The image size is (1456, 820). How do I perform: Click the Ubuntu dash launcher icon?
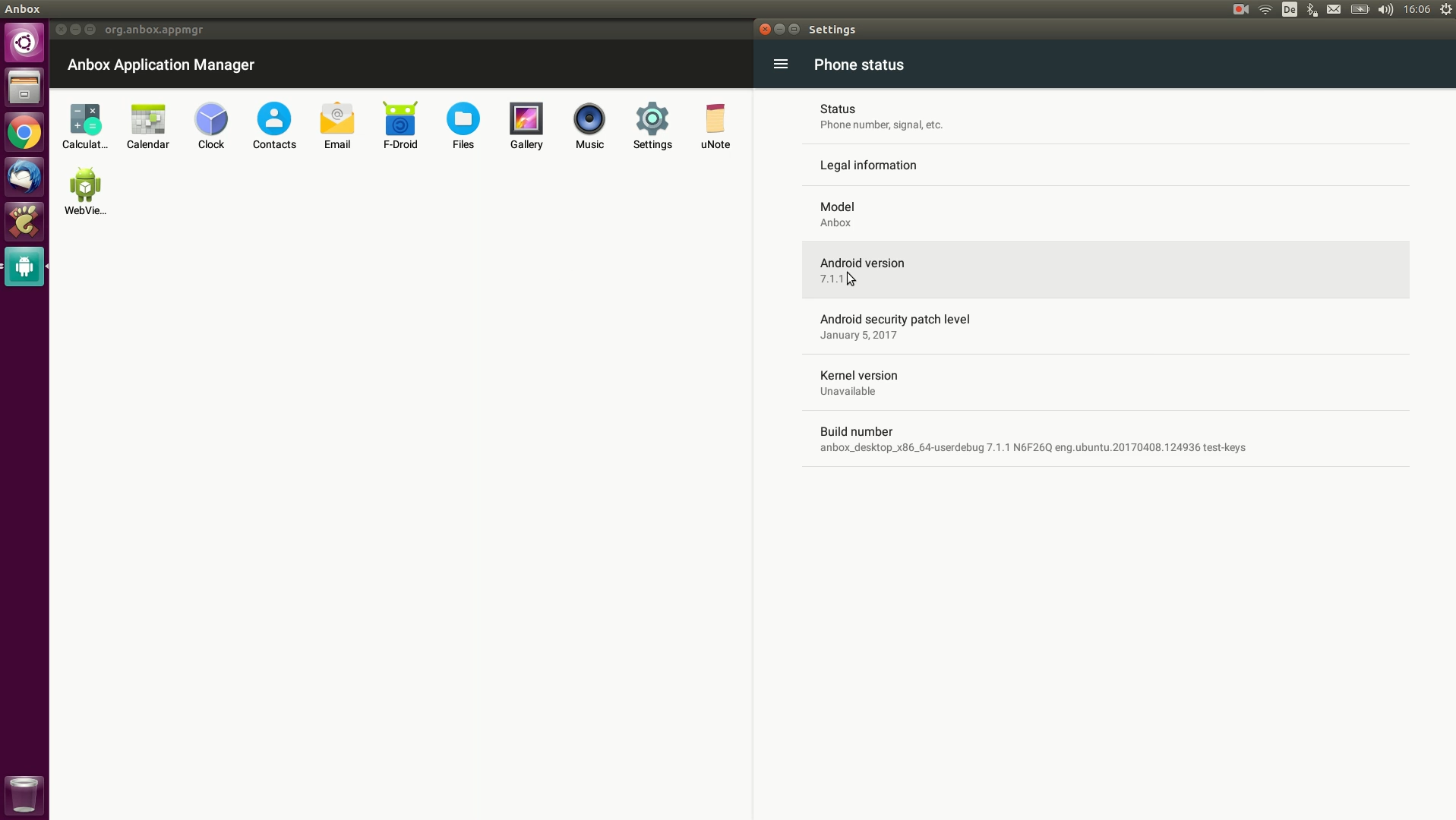tap(24, 43)
